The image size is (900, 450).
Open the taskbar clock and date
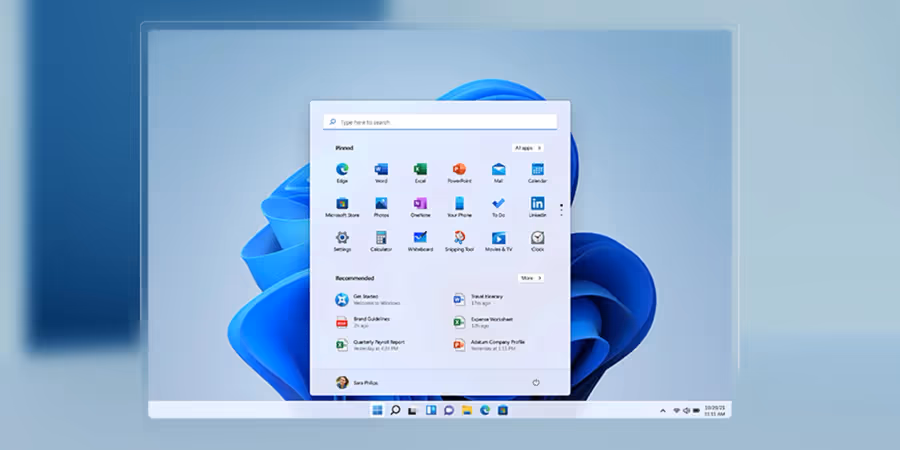click(715, 410)
